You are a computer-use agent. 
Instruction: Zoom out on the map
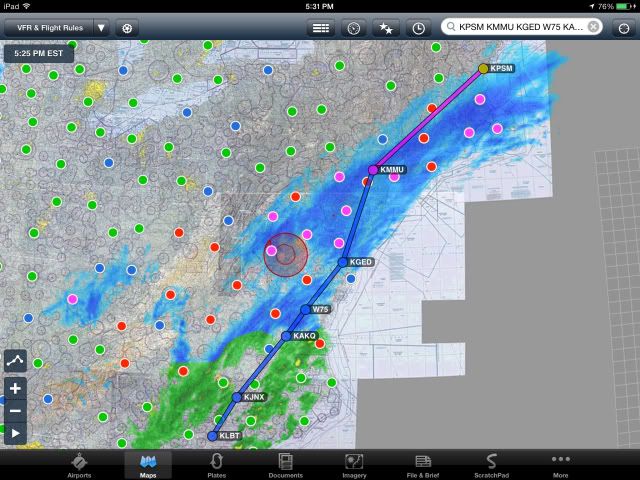click(x=15, y=411)
